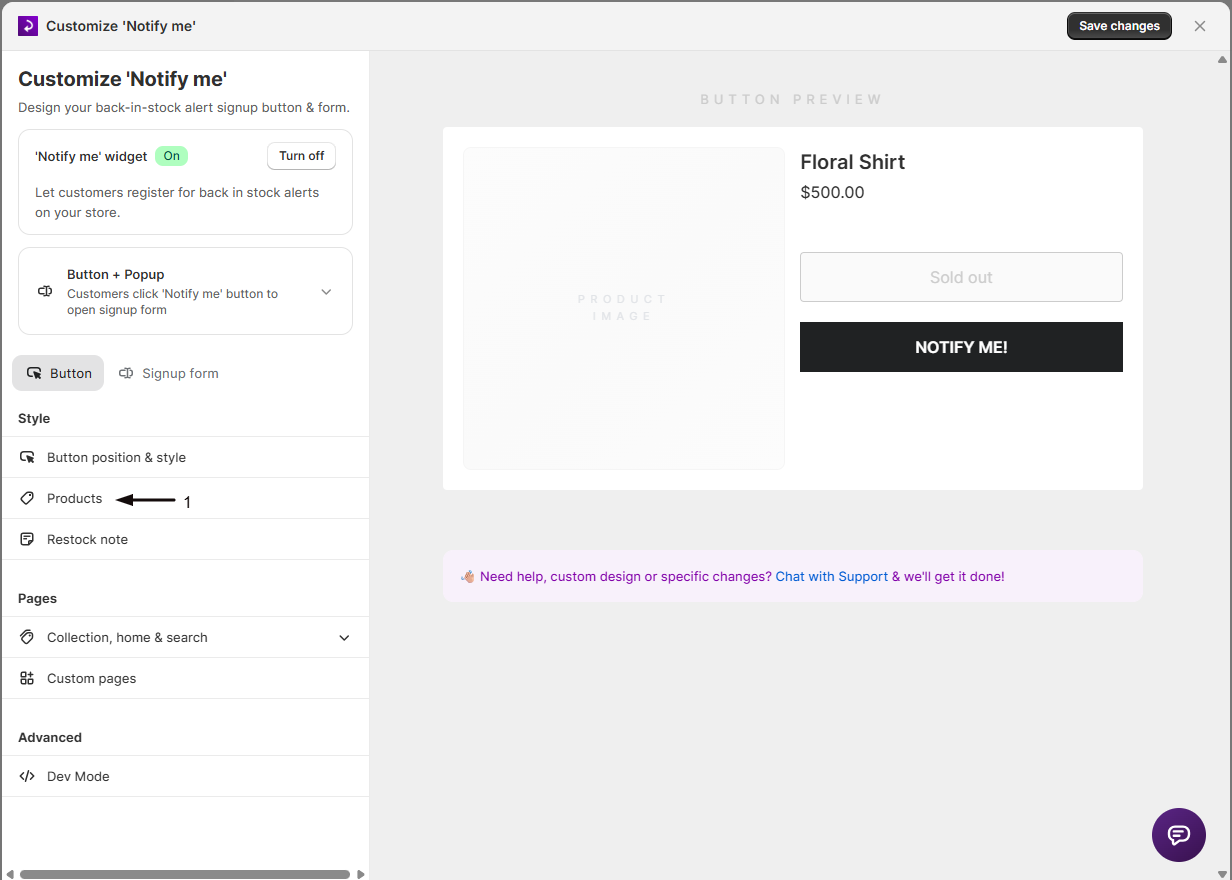Click the Sold out button
Viewport: 1232px width, 880px height.
[961, 277]
